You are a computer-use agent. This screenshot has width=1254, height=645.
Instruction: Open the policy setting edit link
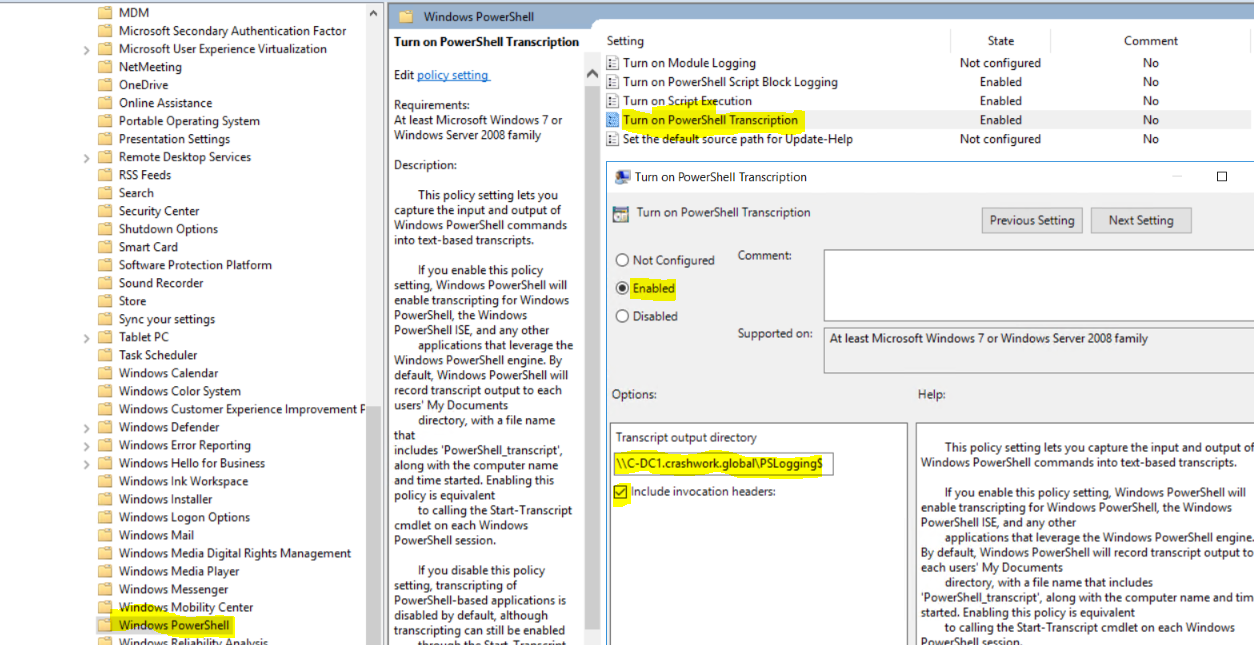[453, 75]
